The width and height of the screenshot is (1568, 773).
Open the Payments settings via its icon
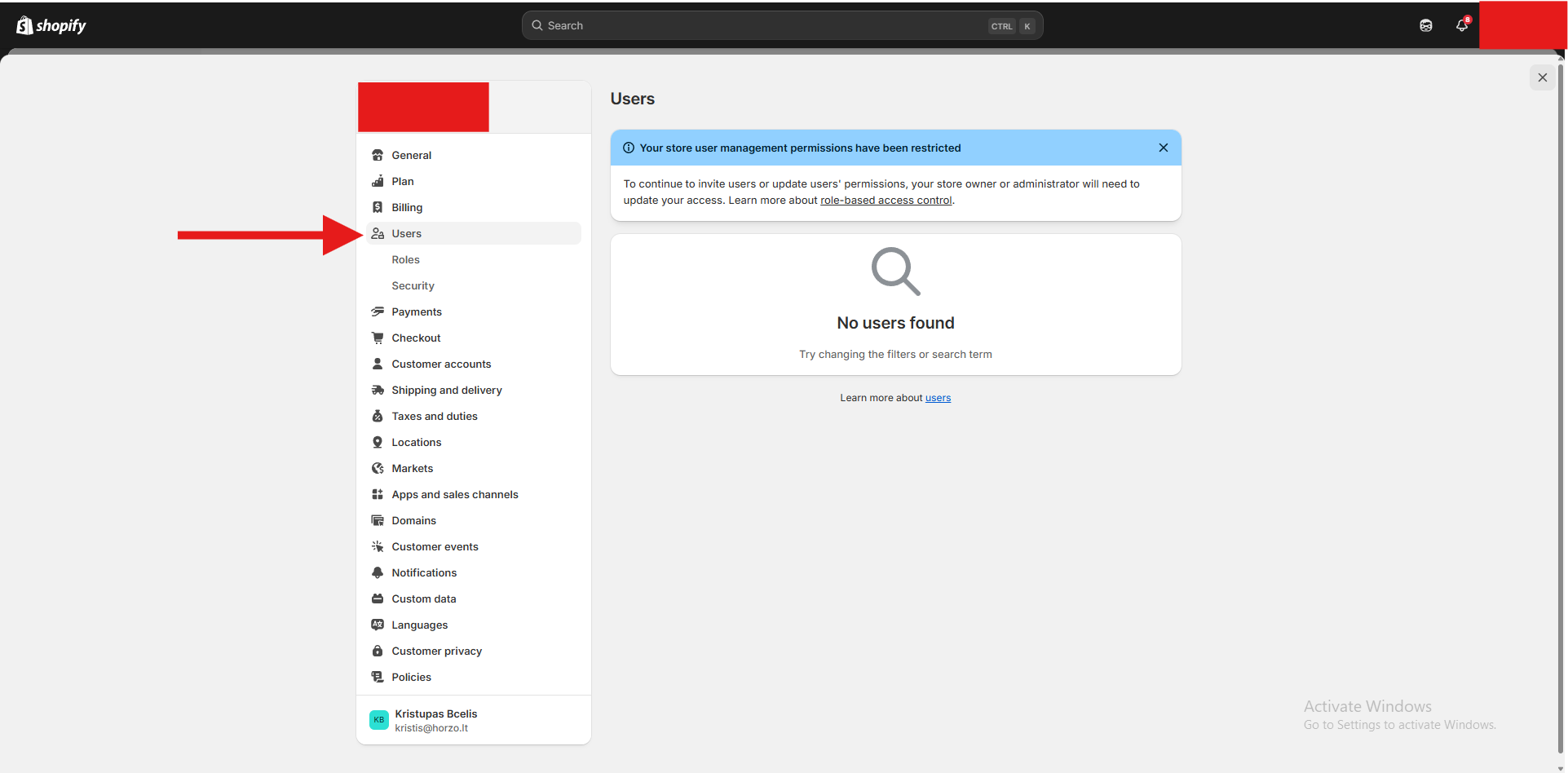[x=378, y=311]
